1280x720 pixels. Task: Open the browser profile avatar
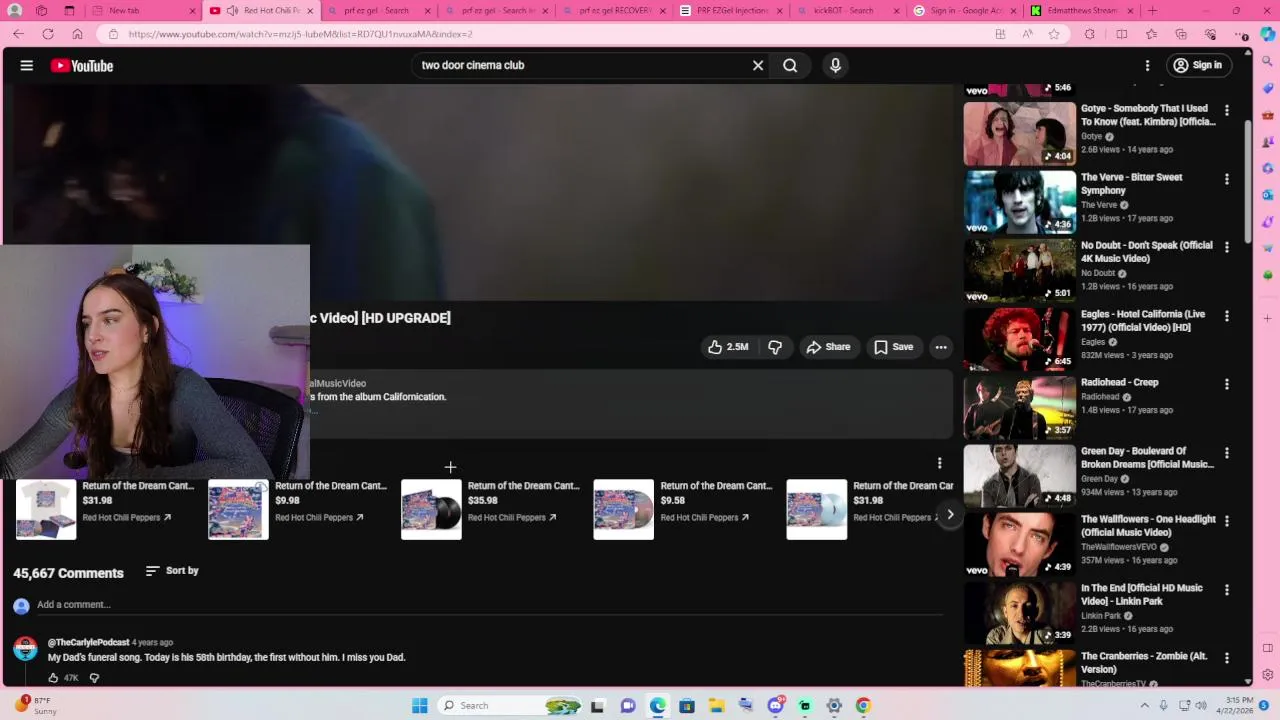(x=15, y=11)
